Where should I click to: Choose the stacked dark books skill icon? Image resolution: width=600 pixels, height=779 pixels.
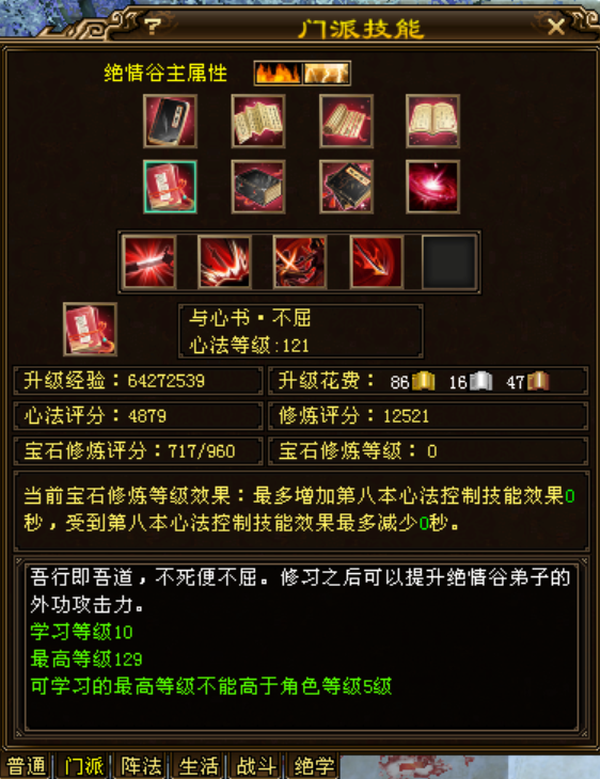pos(346,187)
